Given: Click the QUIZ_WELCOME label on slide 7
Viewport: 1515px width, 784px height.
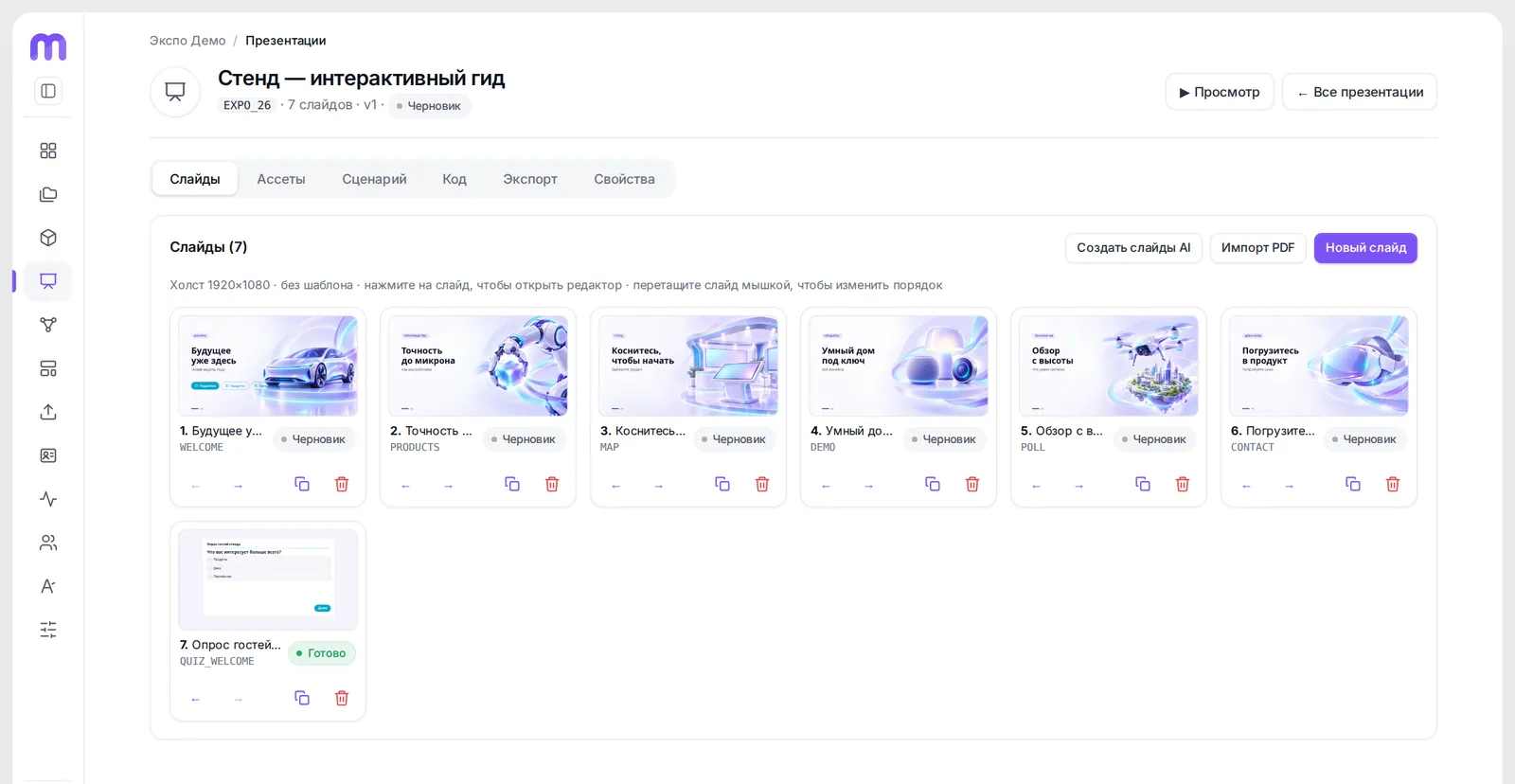Looking at the screenshot, I should (217, 662).
